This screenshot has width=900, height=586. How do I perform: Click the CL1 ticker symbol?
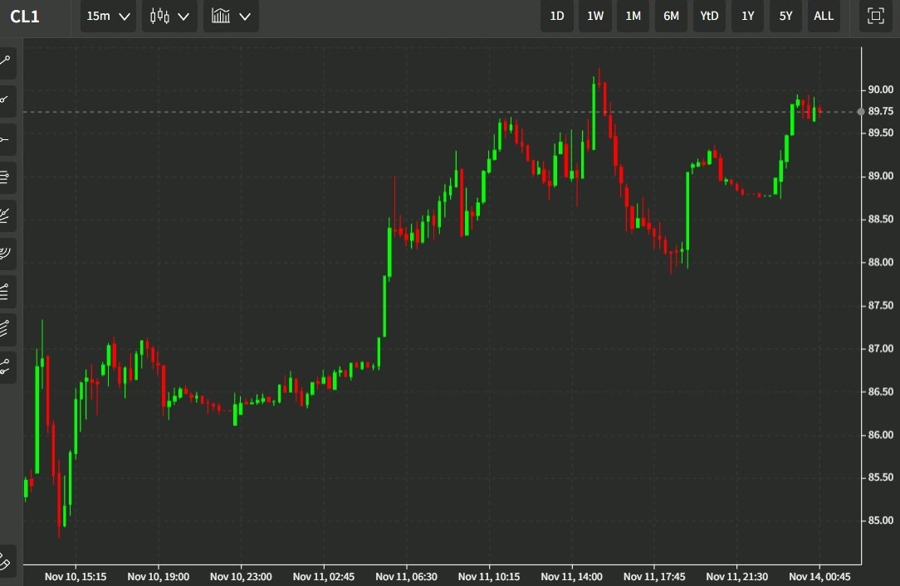point(25,16)
